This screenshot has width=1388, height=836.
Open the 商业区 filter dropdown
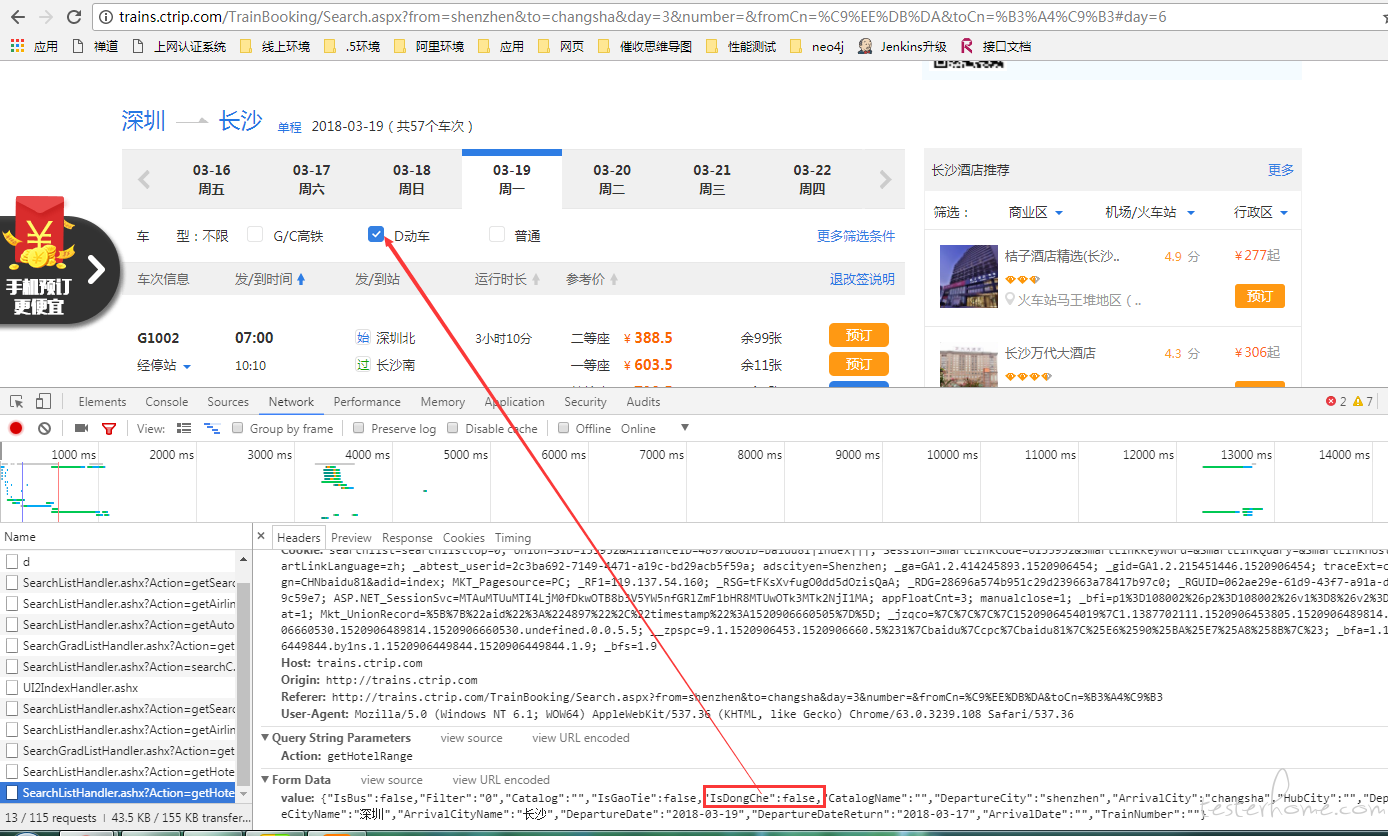click(x=1036, y=212)
